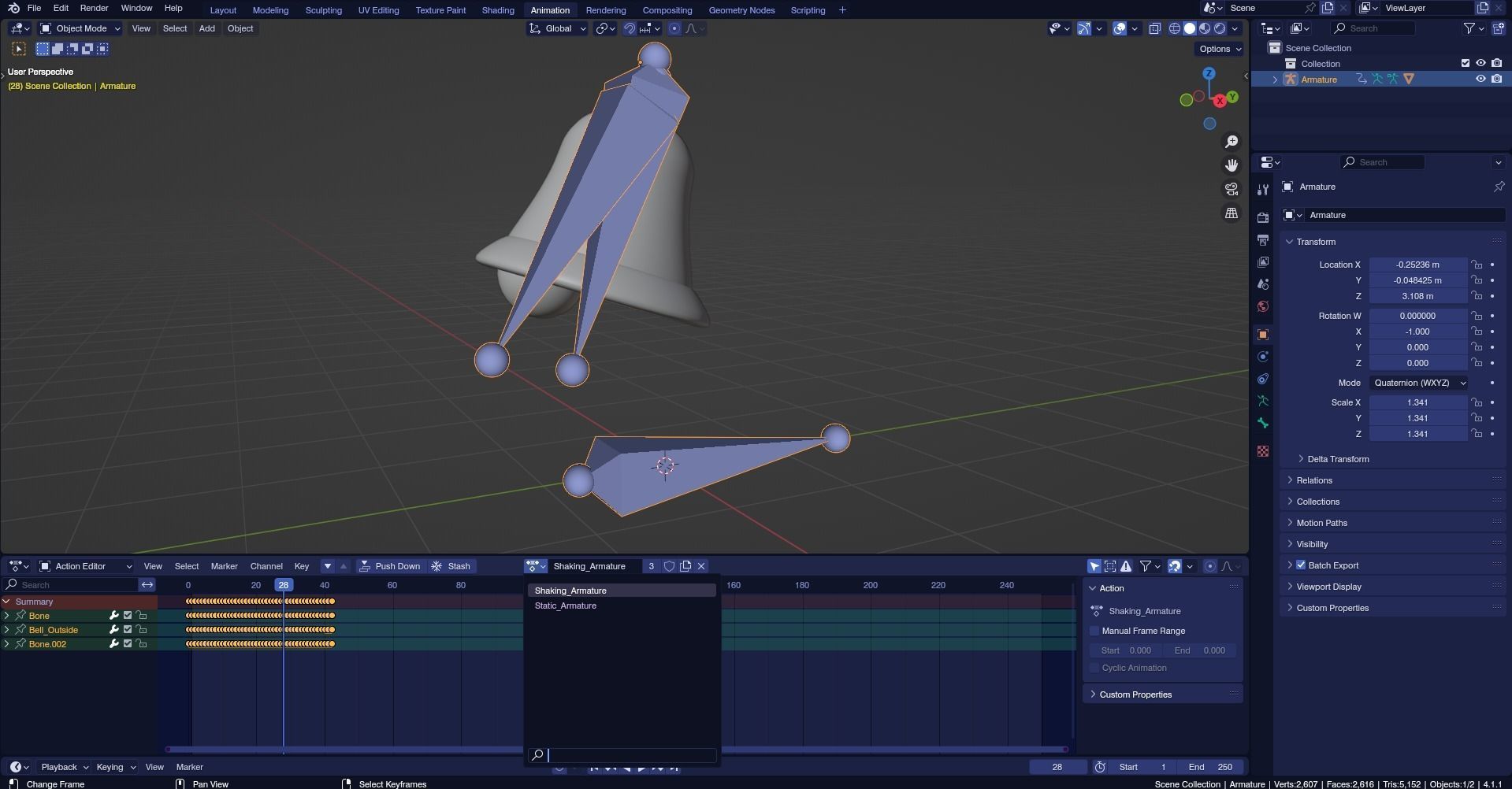The width and height of the screenshot is (1512, 789).
Task: Open the Tool properties tab
Action: click(1263, 189)
